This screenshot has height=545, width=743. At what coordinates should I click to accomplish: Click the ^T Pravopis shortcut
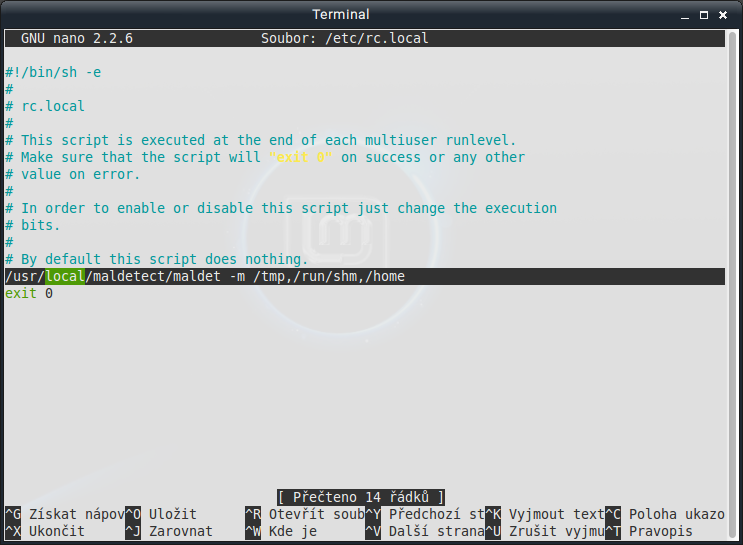click(x=649, y=531)
